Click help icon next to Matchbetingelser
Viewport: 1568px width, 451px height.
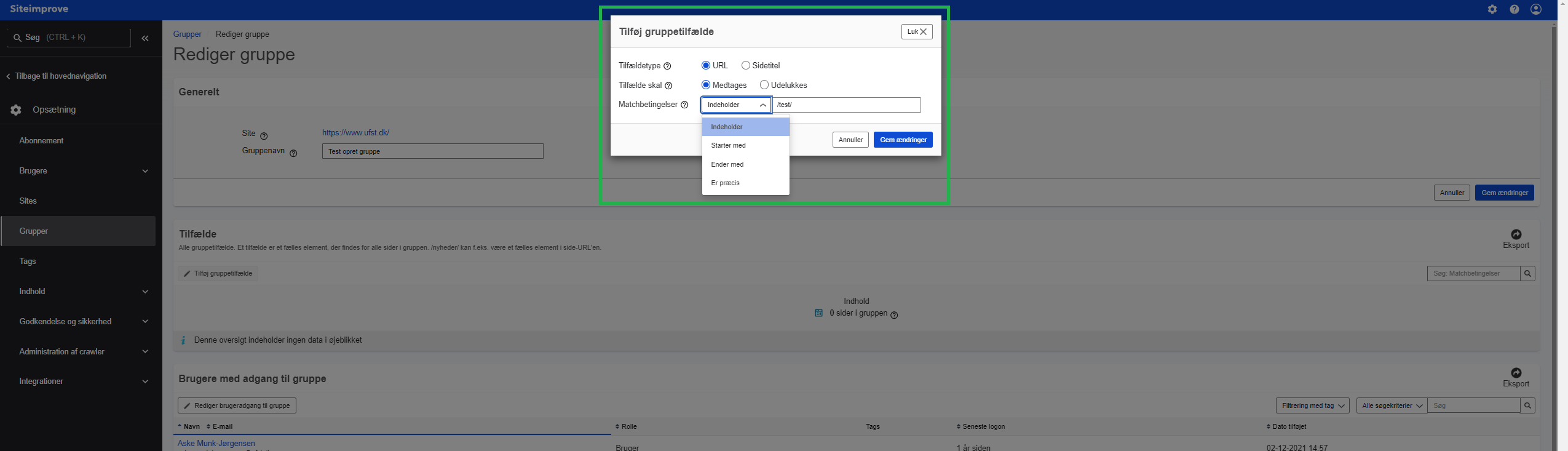[x=684, y=105]
